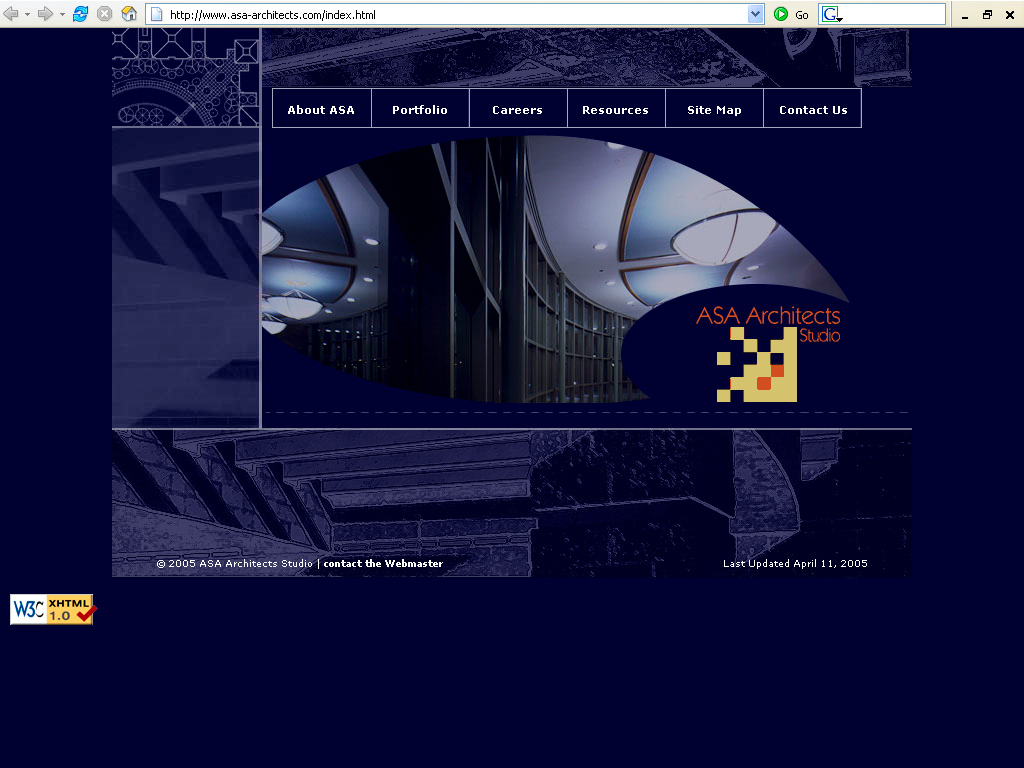Image resolution: width=1024 pixels, height=768 pixels.
Task: Click the W3C XHTML 1.0 validation badge
Action: (x=52, y=609)
